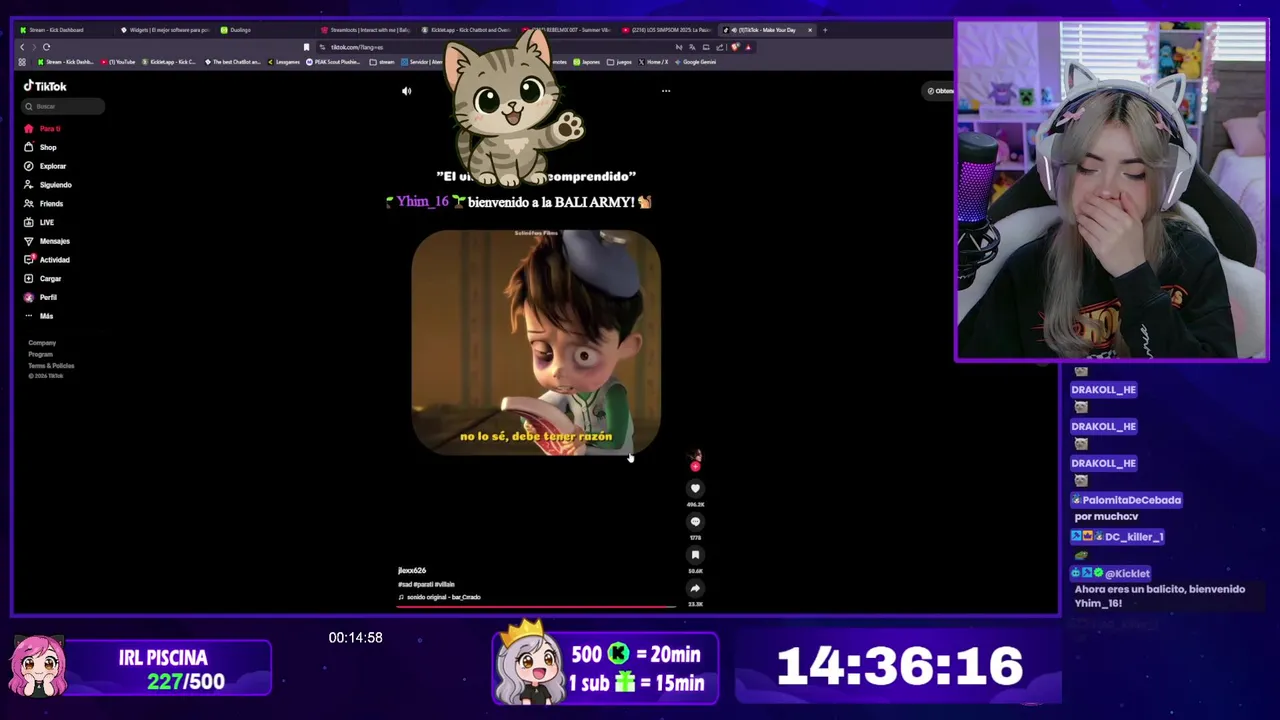Image resolution: width=1280 pixels, height=720 pixels.
Task: Open the Google Gemini bookmark
Action: click(x=695, y=62)
